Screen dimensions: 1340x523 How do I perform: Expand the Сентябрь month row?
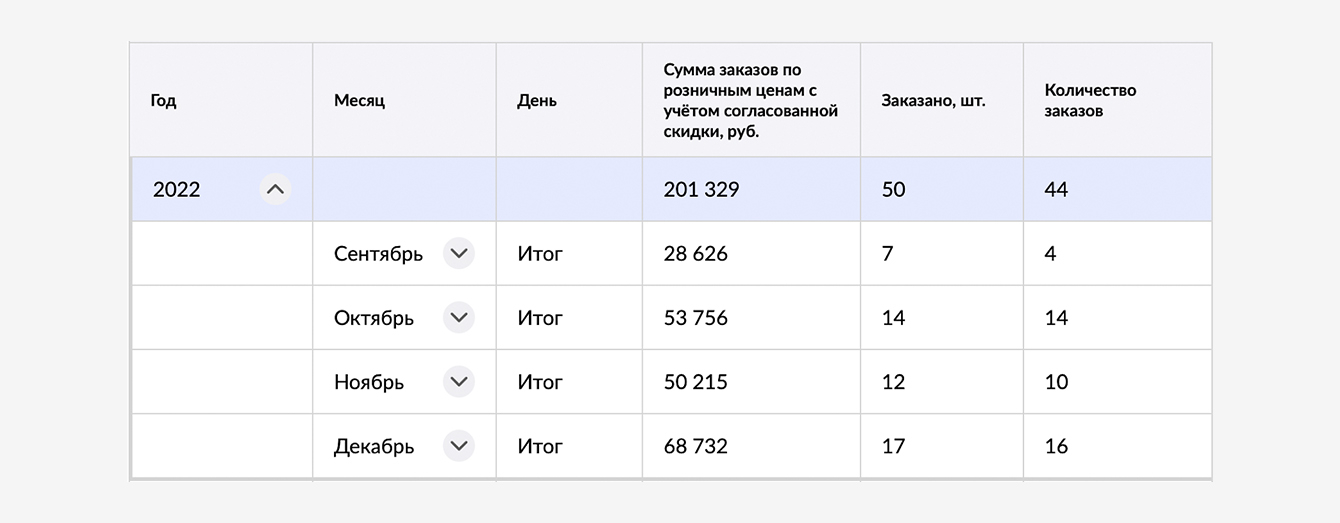[x=459, y=254]
